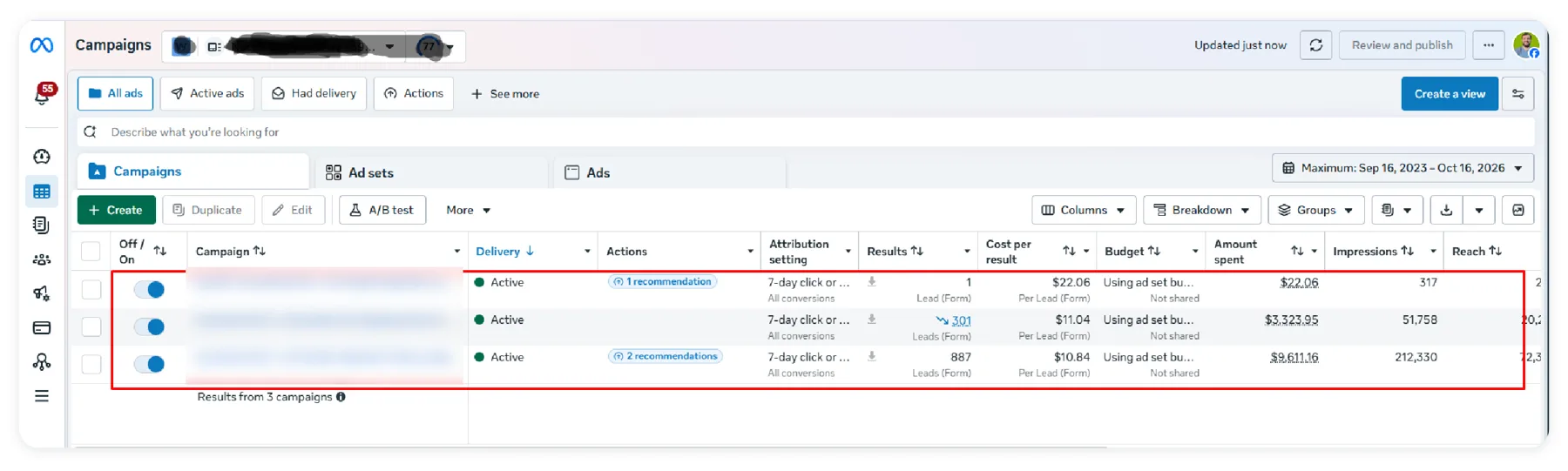Open the 2 recommendations pill
The height and width of the screenshot is (471, 1568).
[665, 356]
